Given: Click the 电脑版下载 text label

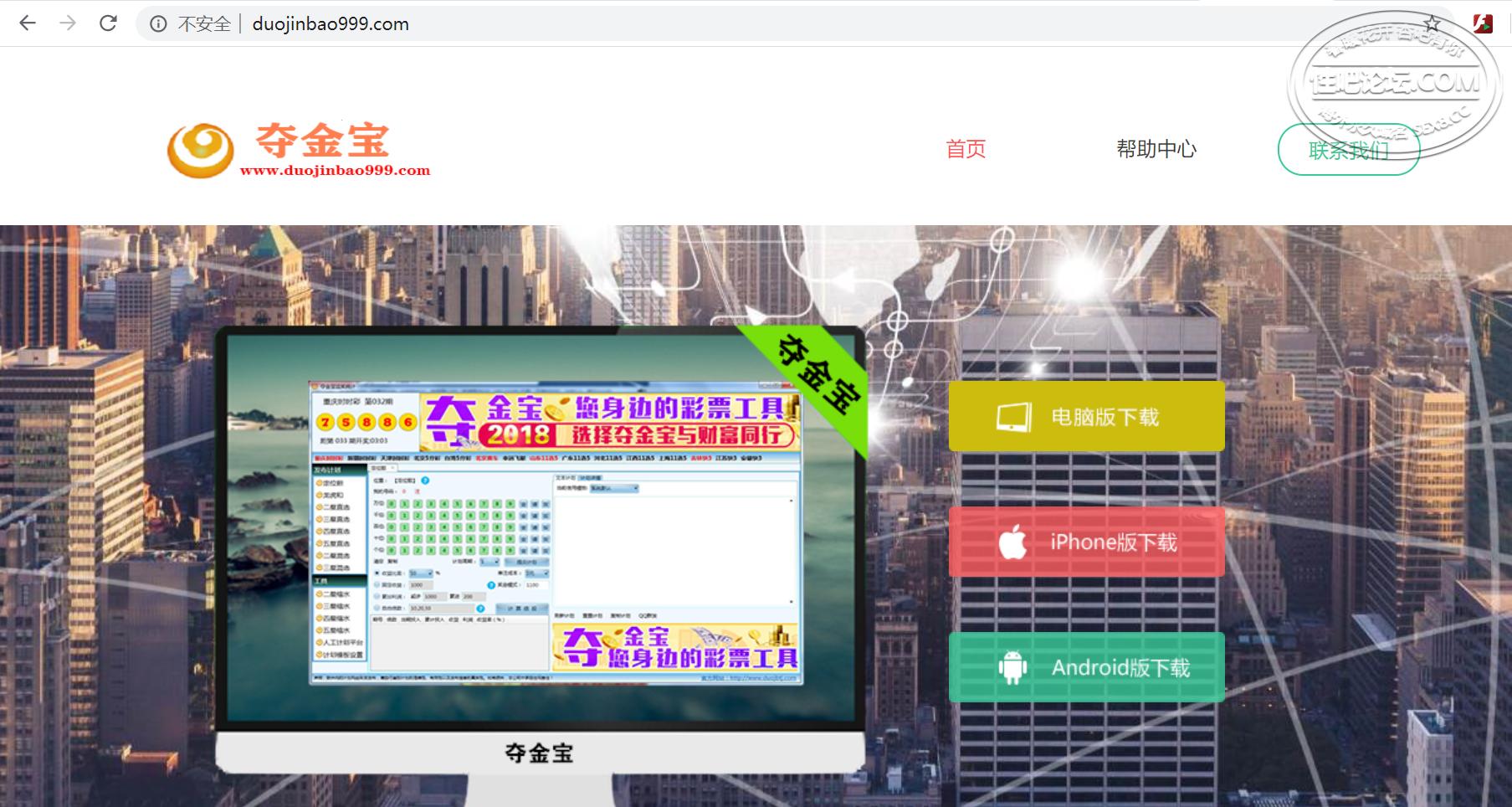Looking at the screenshot, I should (x=1105, y=417).
